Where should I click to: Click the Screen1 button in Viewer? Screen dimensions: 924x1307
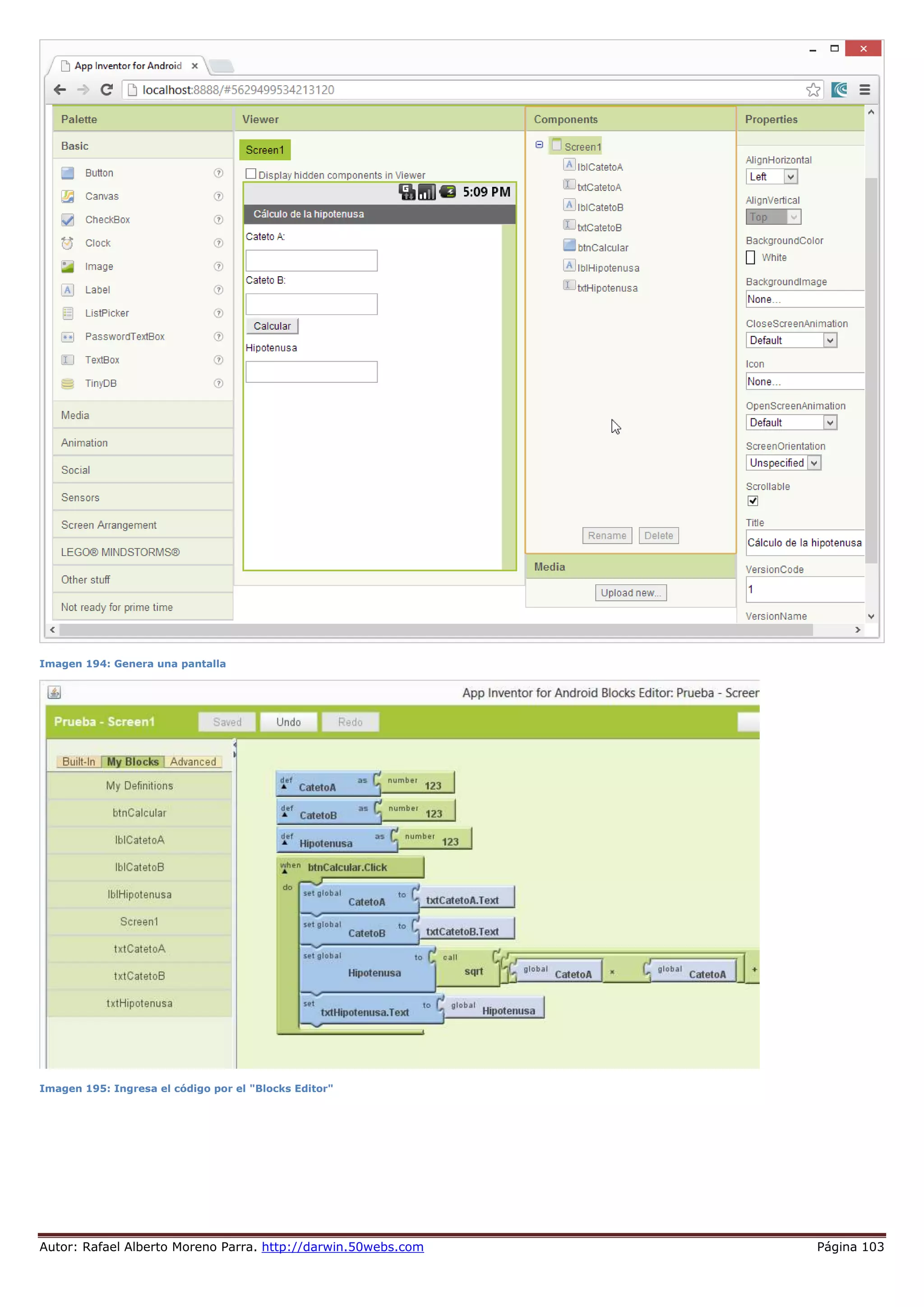(x=264, y=150)
